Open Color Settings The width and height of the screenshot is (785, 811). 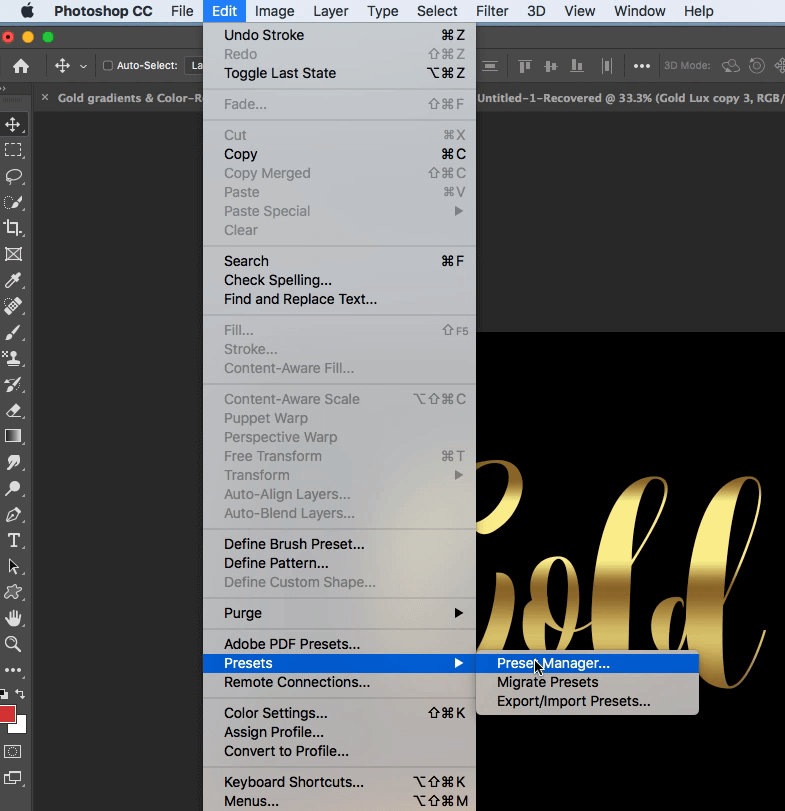click(x=339, y=713)
